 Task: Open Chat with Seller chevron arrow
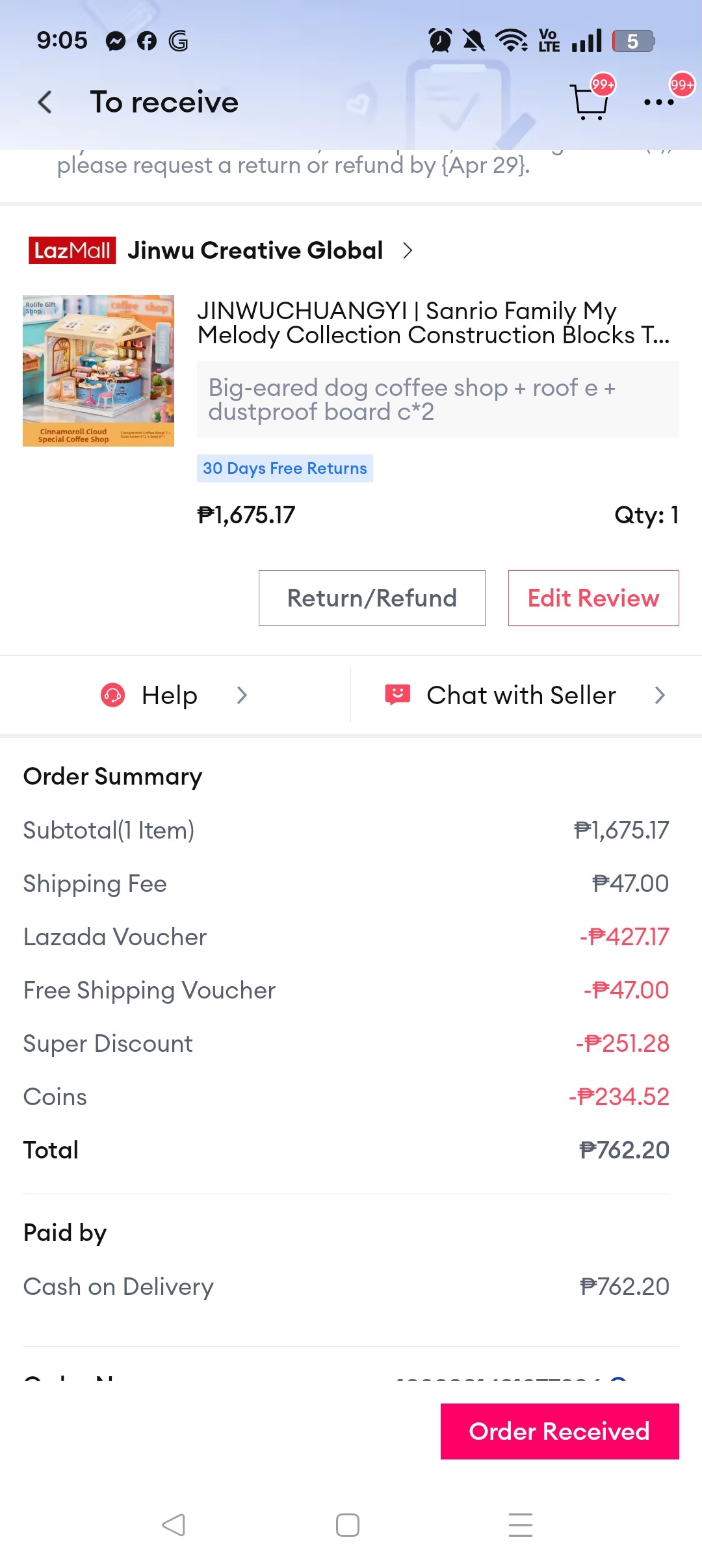(x=660, y=695)
